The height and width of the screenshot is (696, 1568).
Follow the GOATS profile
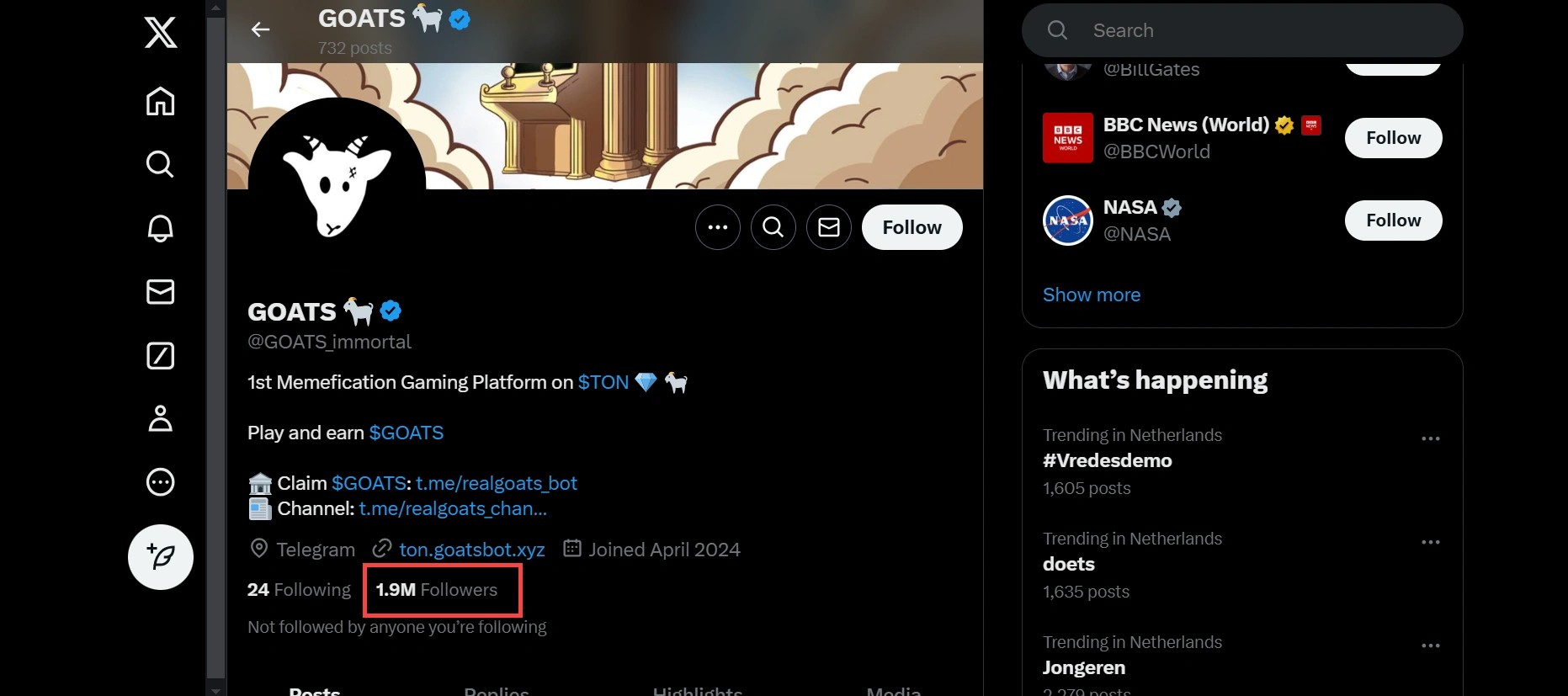tap(912, 227)
